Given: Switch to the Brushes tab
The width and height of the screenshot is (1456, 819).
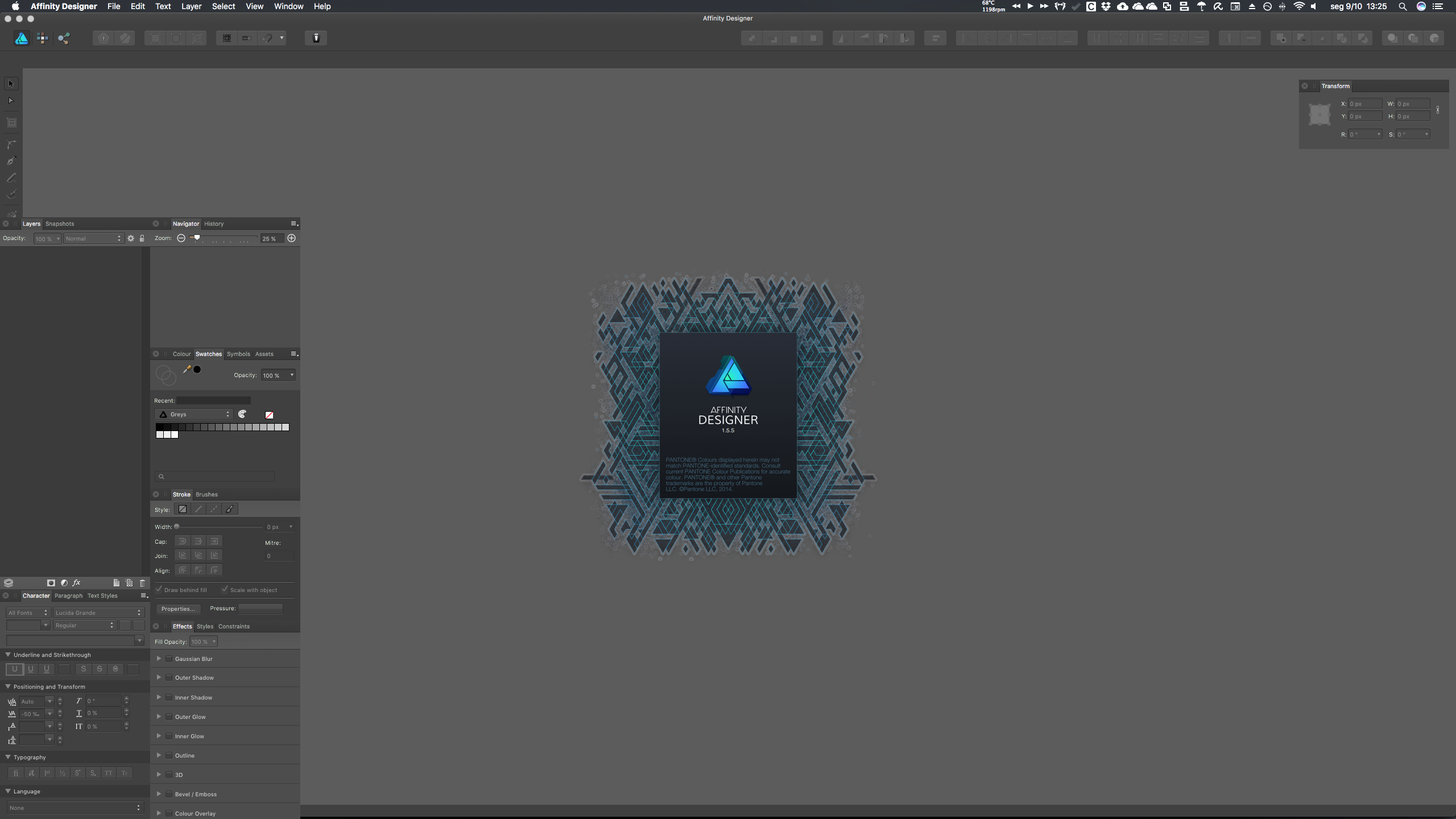Looking at the screenshot, I should (x=206, y=494).
